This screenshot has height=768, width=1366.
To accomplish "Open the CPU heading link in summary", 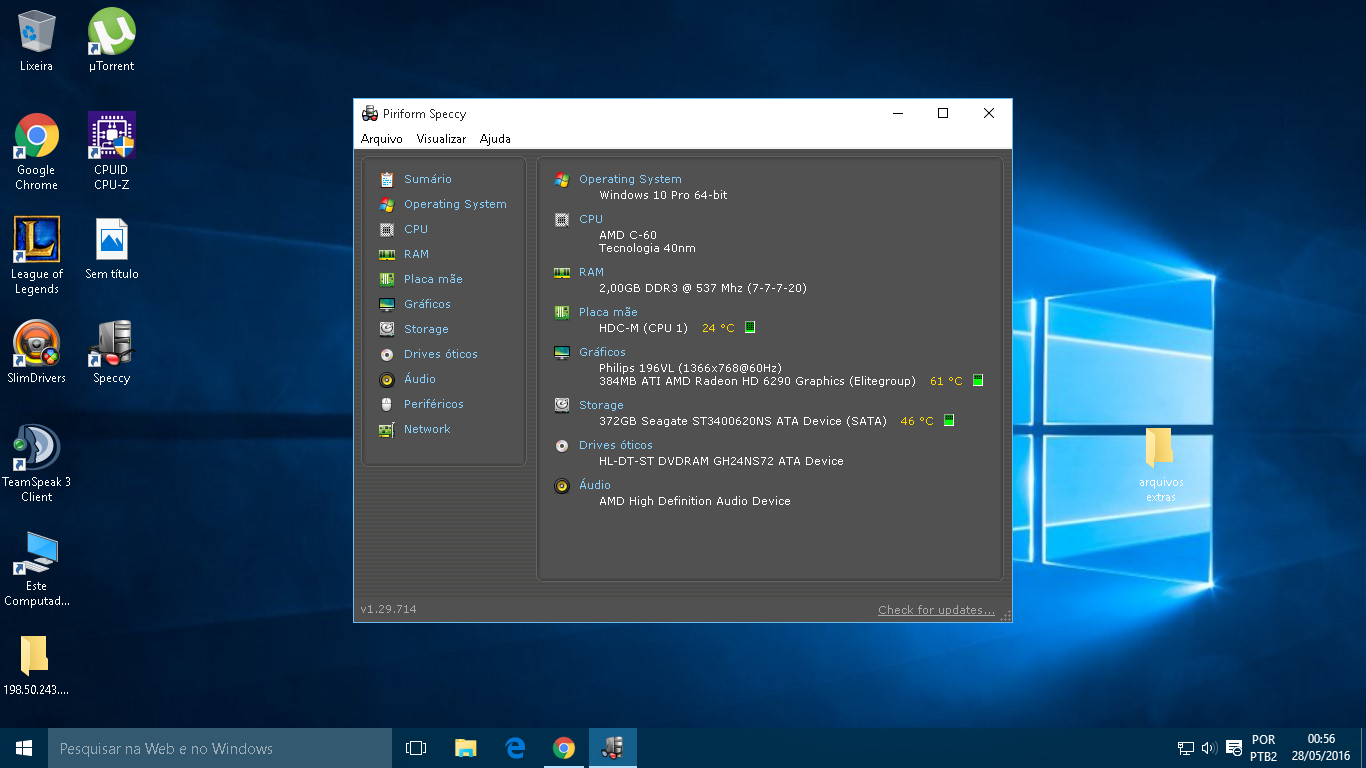I will [x=591, y=219].
